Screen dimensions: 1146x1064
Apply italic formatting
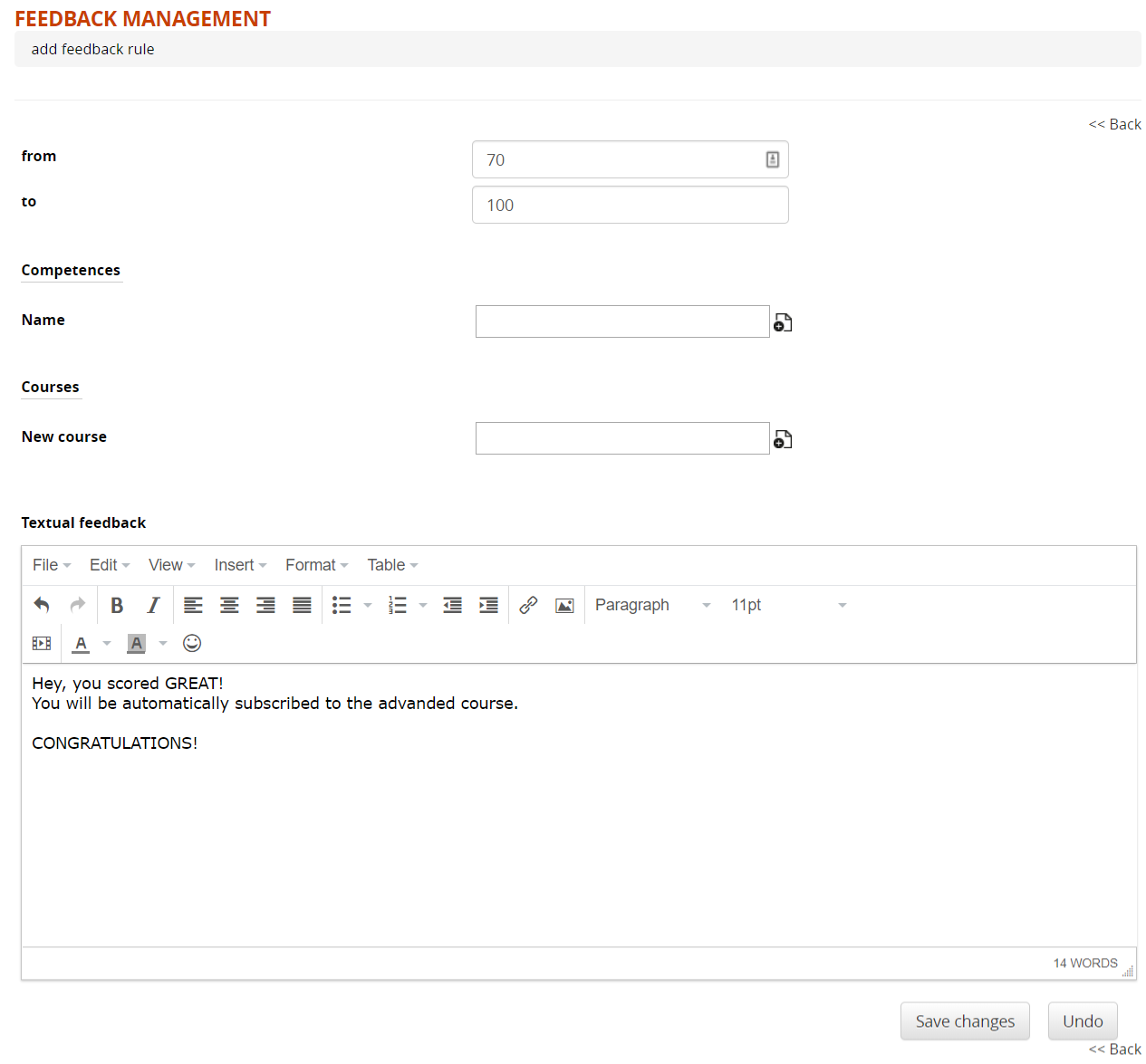[x=153, y=605]
